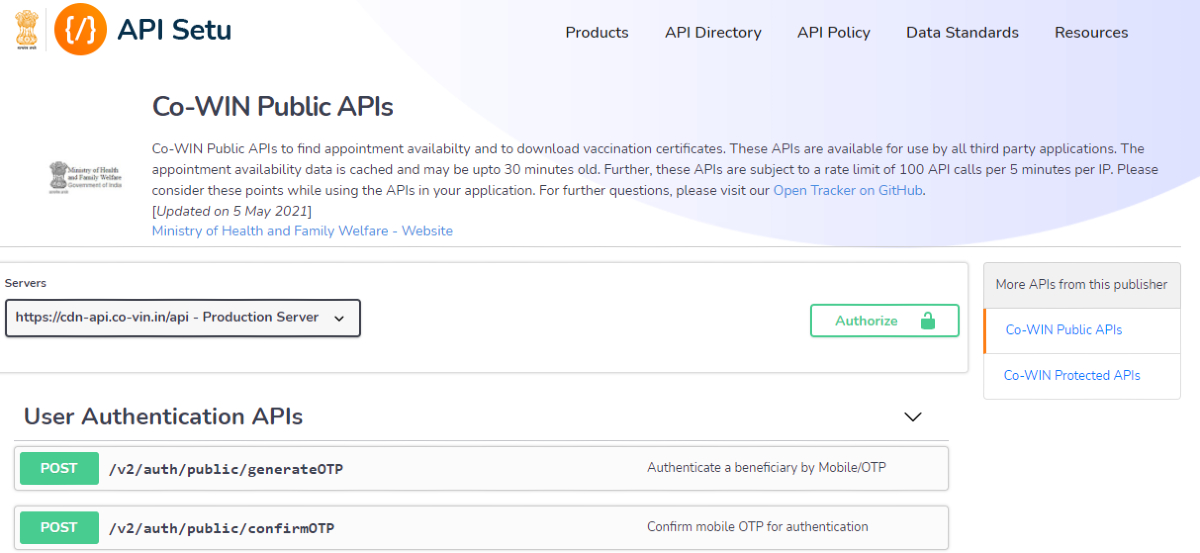The width and height of the screenshot is (1200, 553).
Task: Open the API Directory menu item
Action: (x=713, y=33)
